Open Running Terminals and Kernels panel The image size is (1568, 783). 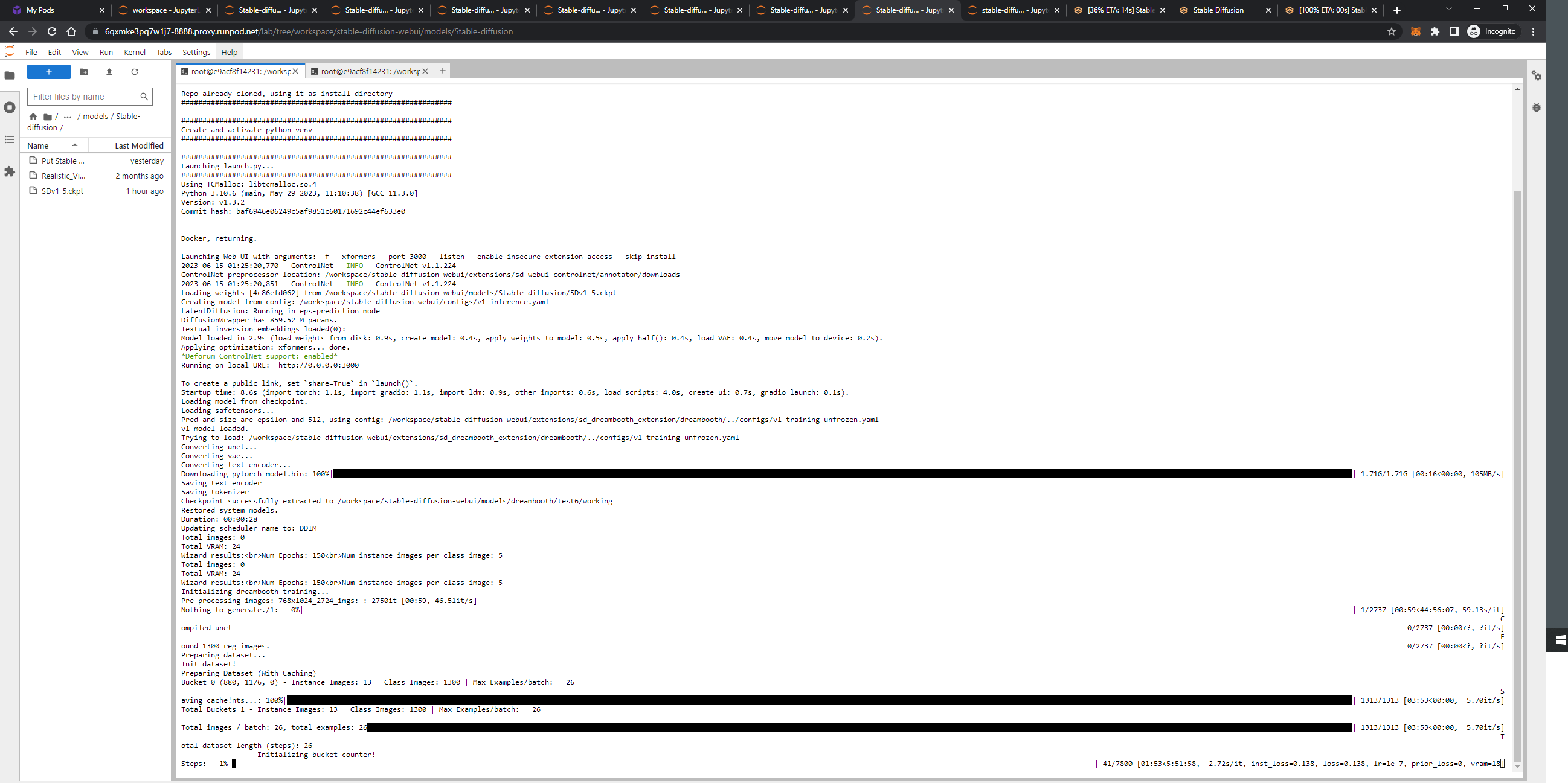pos(10,107)
